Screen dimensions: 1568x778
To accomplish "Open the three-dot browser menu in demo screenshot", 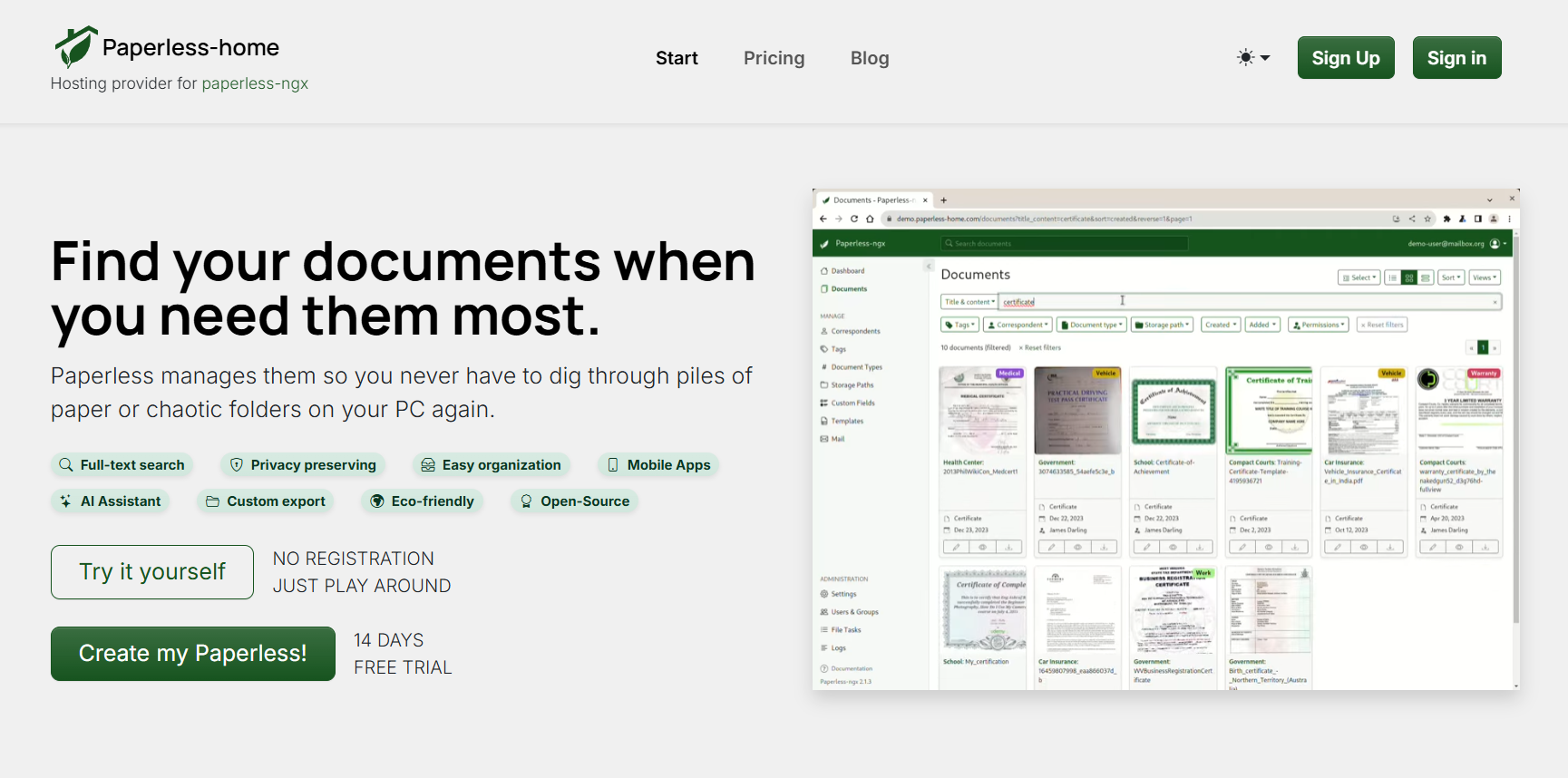I will (x=1509, y=219).
